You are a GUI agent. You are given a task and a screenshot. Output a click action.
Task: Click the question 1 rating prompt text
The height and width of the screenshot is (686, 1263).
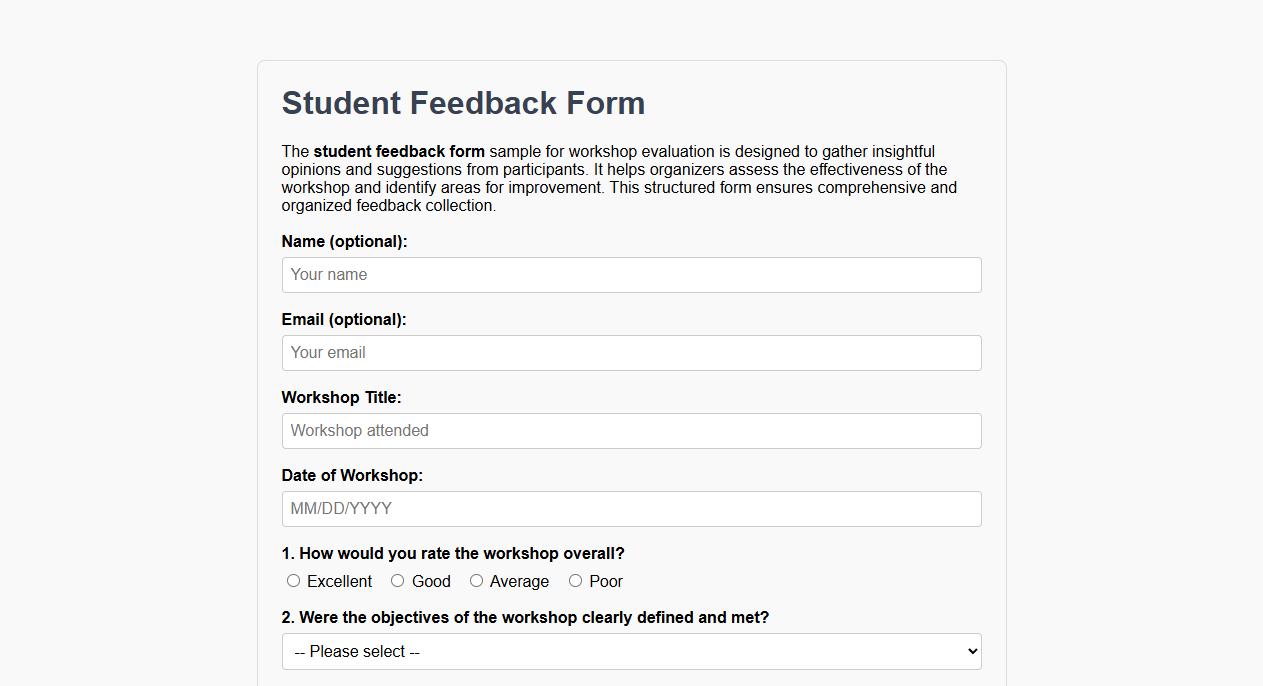click(x=452, y=553)
